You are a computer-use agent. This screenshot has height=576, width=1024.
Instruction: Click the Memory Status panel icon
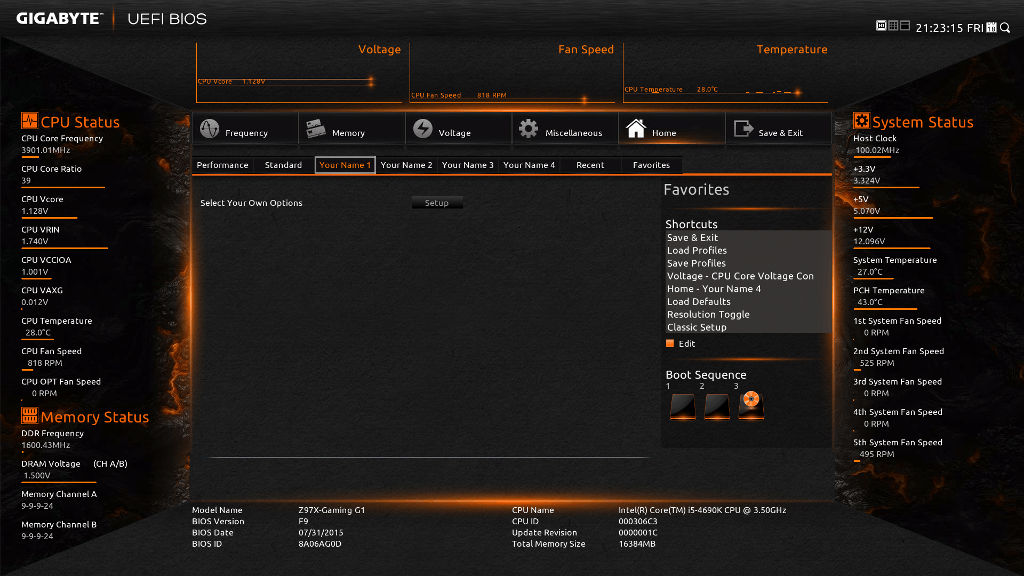(x=29, y=415)
